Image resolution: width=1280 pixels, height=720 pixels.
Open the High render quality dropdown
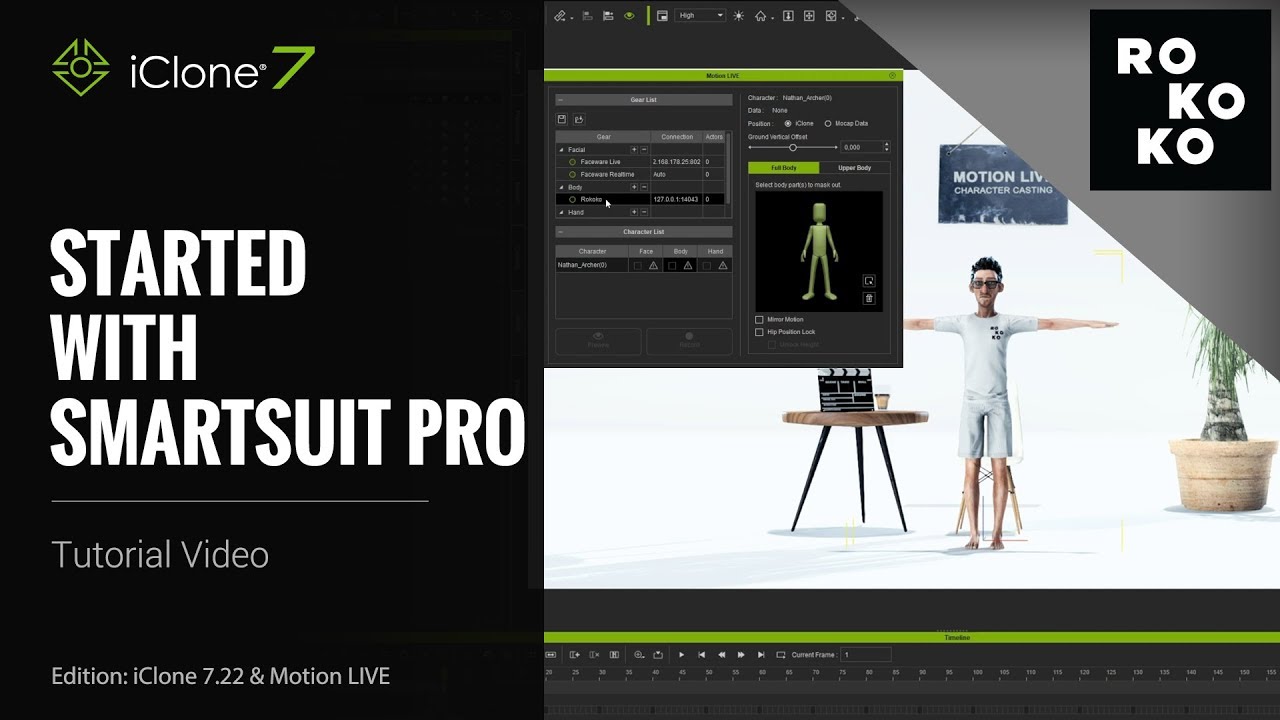[701, 15]
